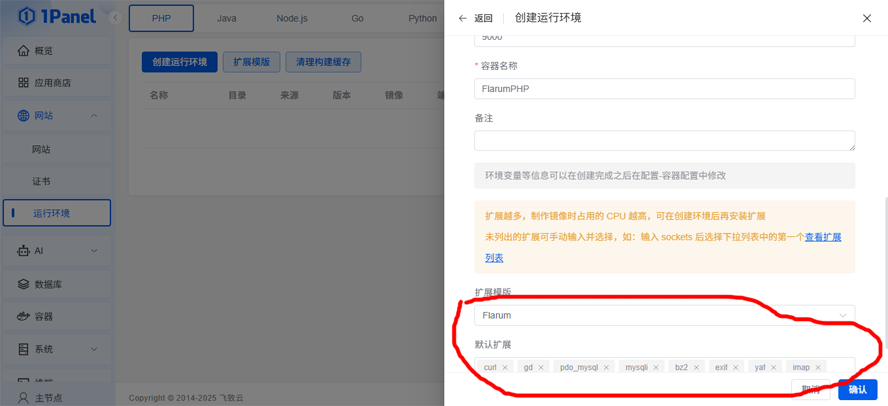This screenshot has width=888, height=406.
Task: Expand the 系统 sidebar menu
Action: [x=94, y=349]
